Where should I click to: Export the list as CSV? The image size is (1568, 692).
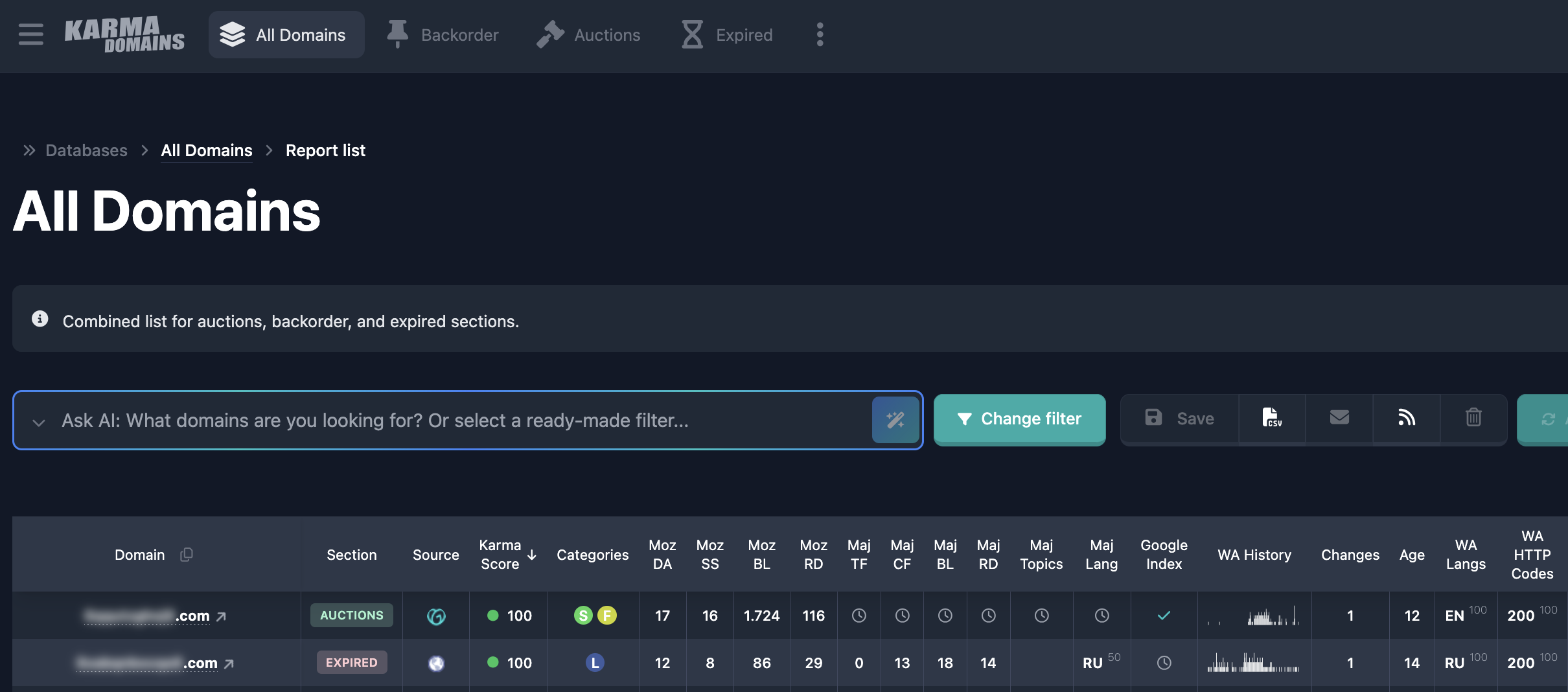point(1271,419)
